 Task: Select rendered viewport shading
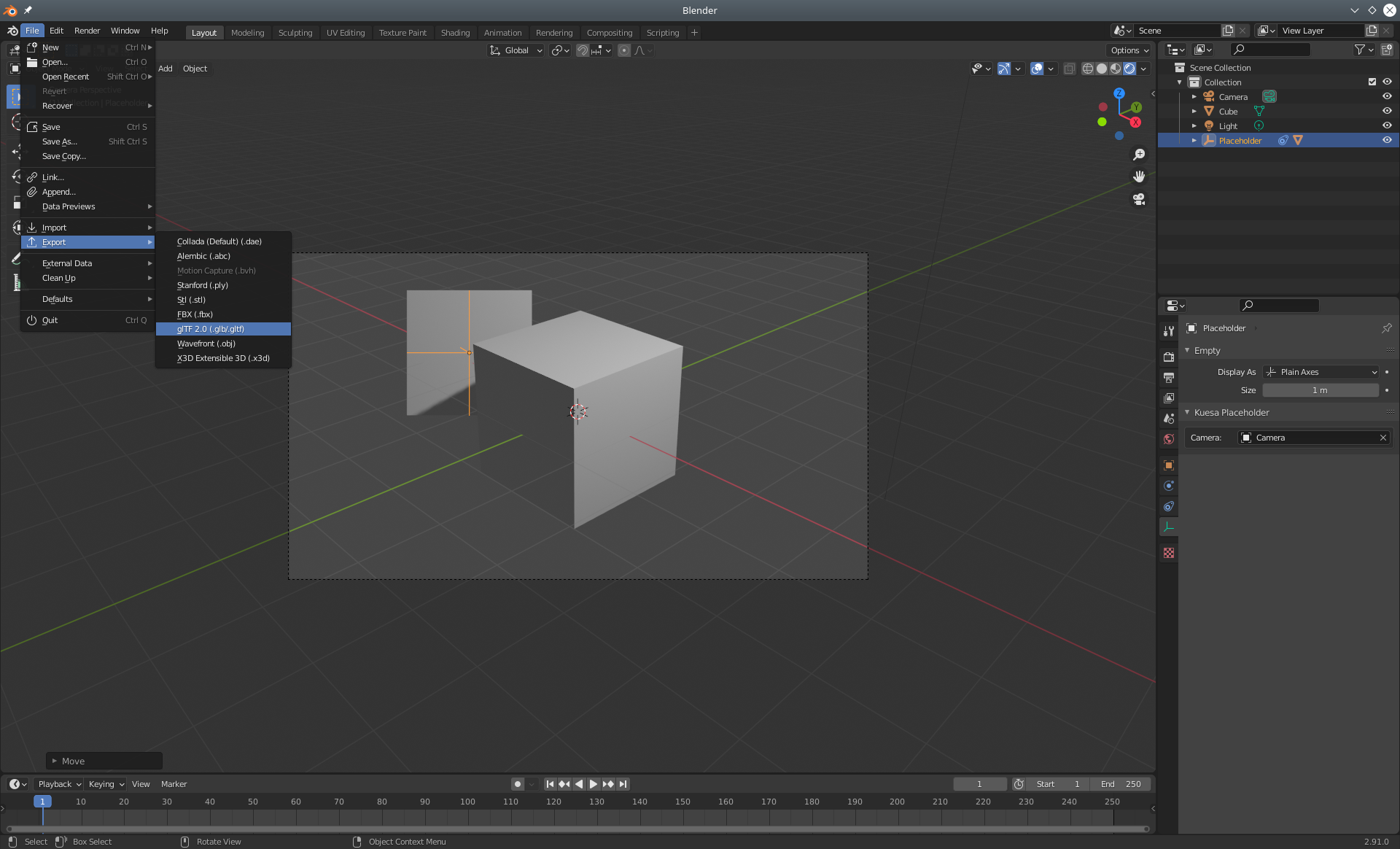(1129, 69)
